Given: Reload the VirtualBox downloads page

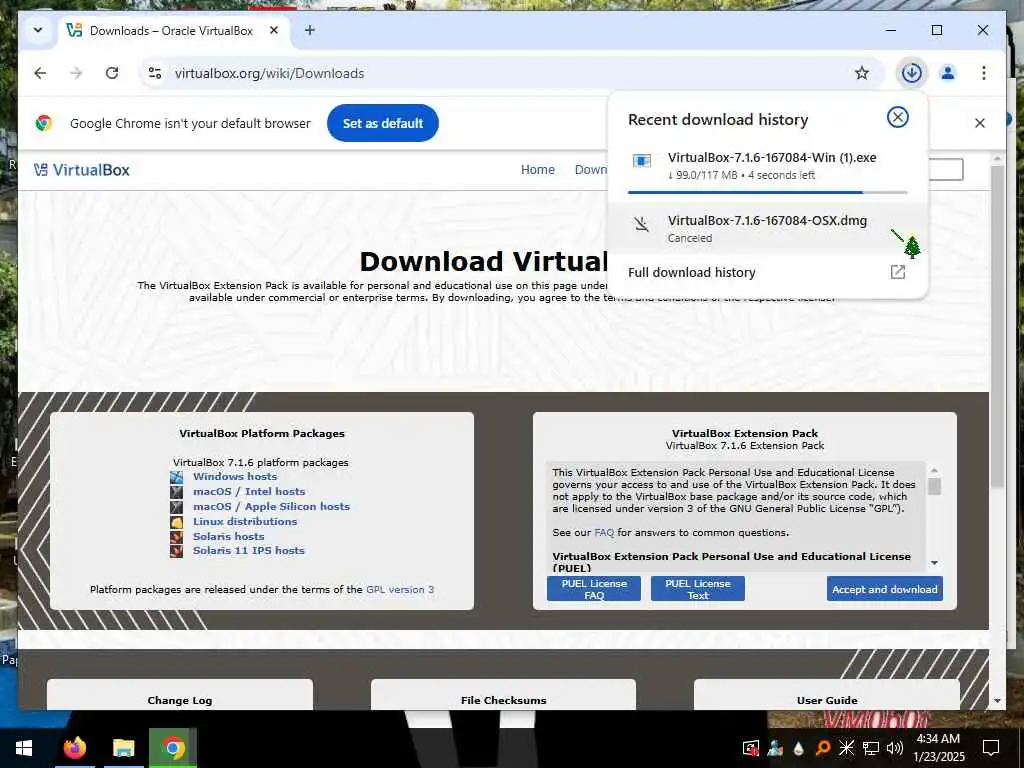Looking at the screenshot, I should point(112,73).
